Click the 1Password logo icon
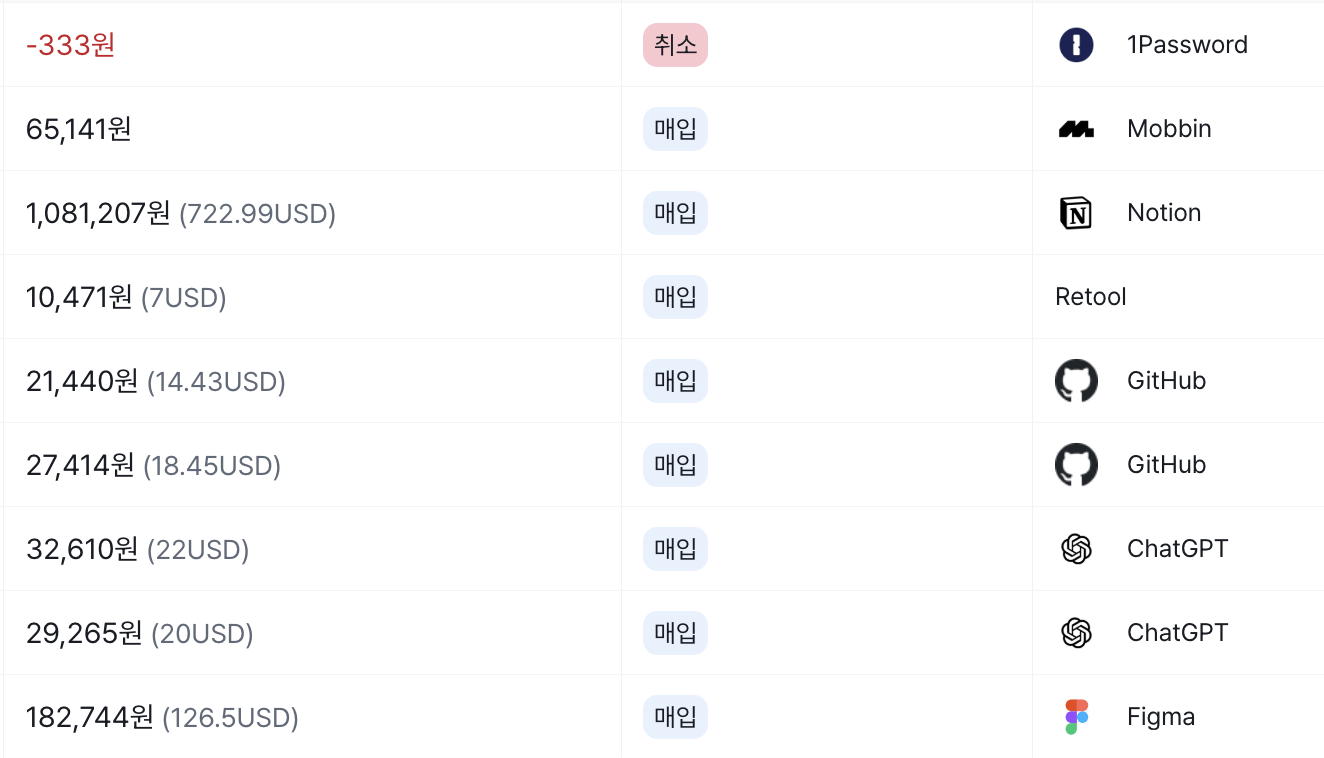The image size is (1324, 758). tap(1076, 45)
